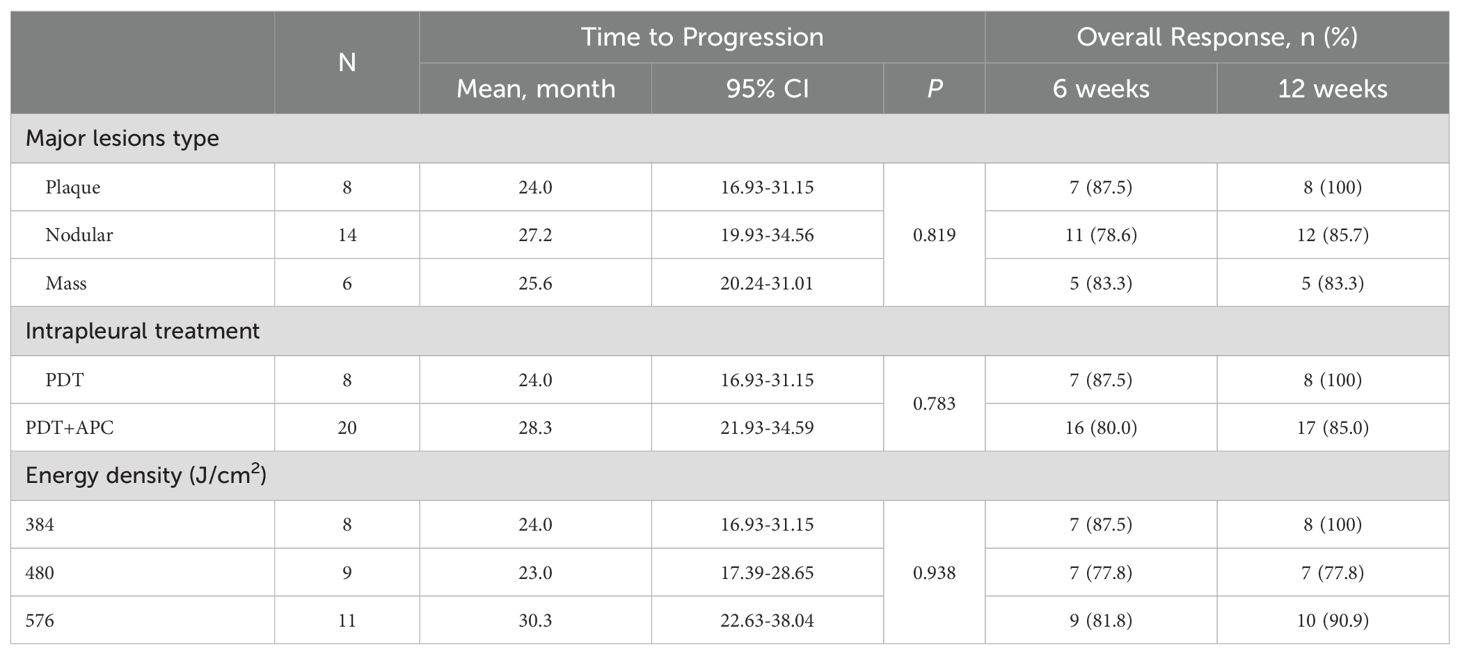Click the Overall Response, n (%) header
The image size is (1460, 655).
pos(1216,38)
